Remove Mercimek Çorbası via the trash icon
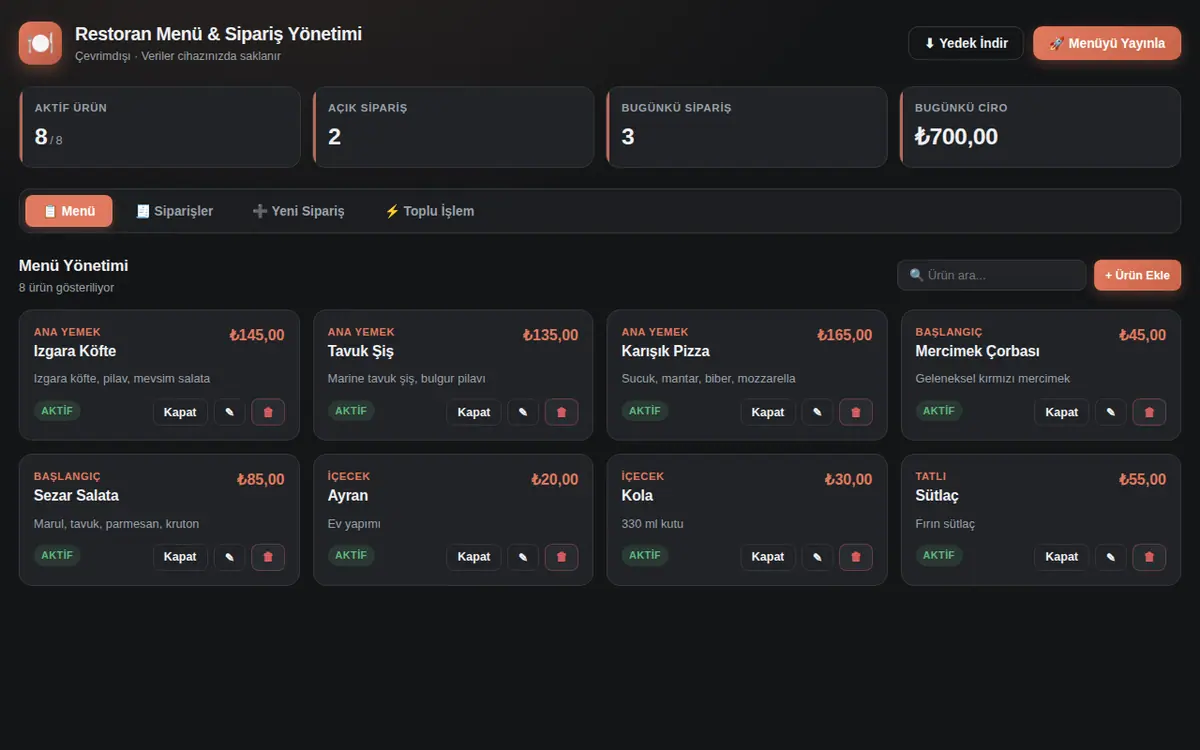The width and height of the screenshot is (1200, 750). click(x=1149, y=412)
